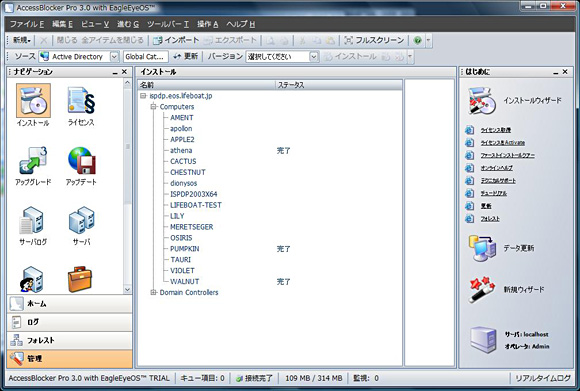Click the エクスポート toolbar button
580x391 pixels.
click(x=230, y=40)
